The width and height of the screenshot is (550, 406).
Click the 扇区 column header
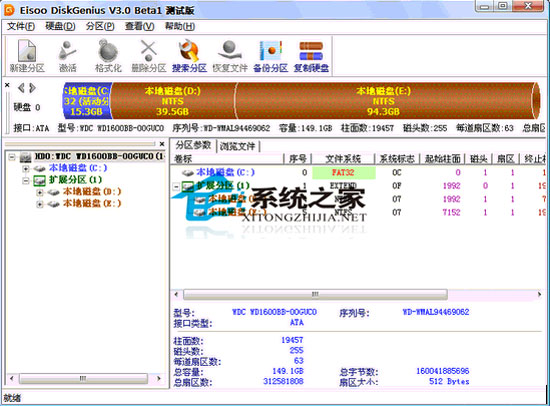point(505,159)
